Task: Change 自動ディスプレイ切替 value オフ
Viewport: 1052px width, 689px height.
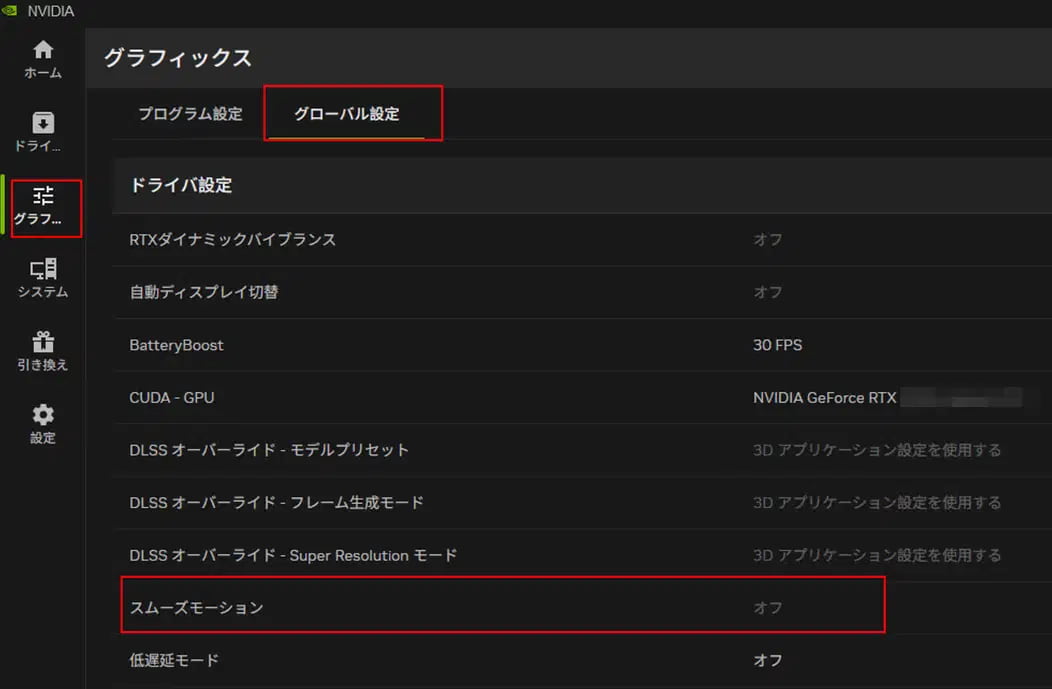Action: tap(768, 292)
